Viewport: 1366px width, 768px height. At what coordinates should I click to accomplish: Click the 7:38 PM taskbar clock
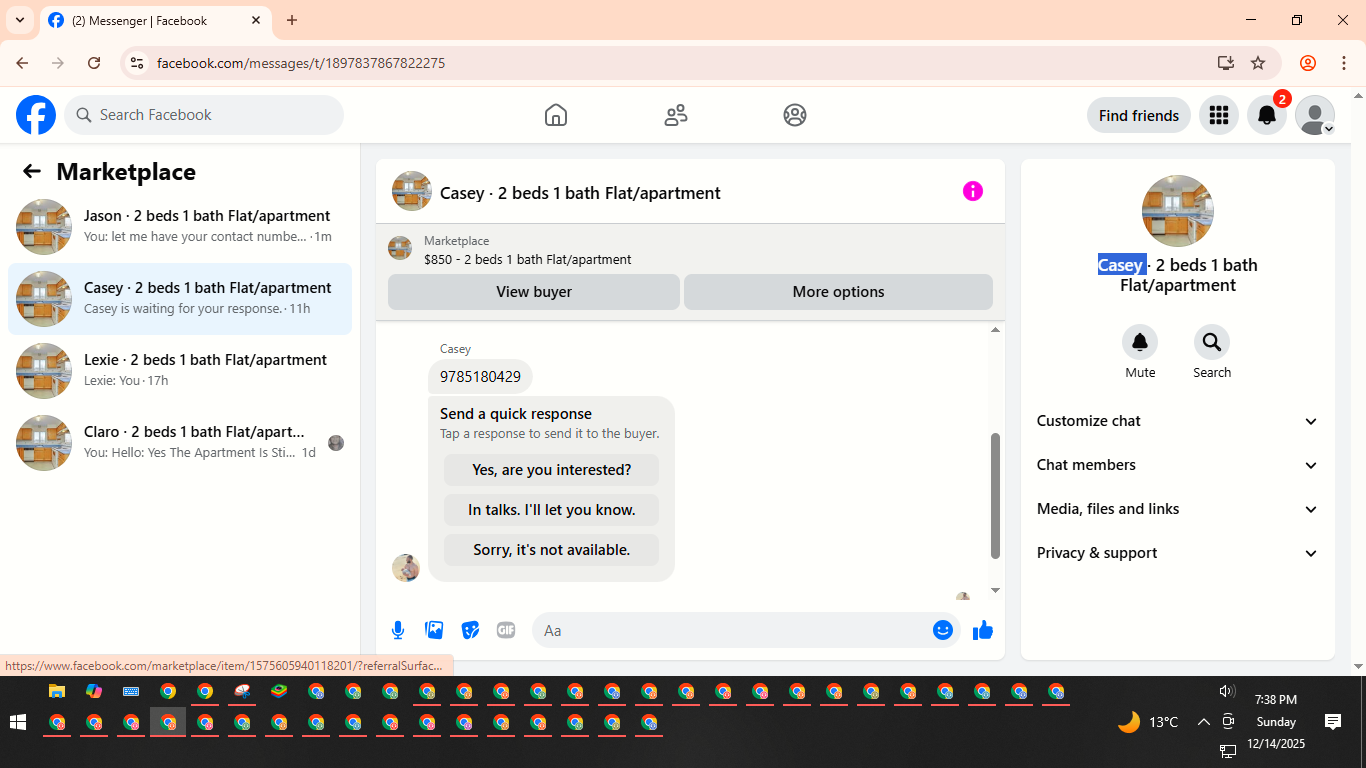1276,700
